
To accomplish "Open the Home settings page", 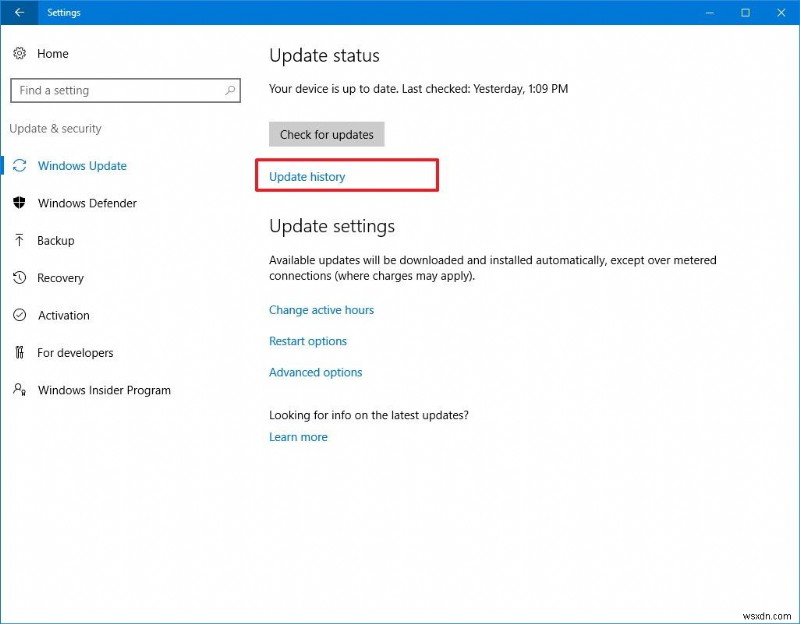I will [x=52, y=53].
